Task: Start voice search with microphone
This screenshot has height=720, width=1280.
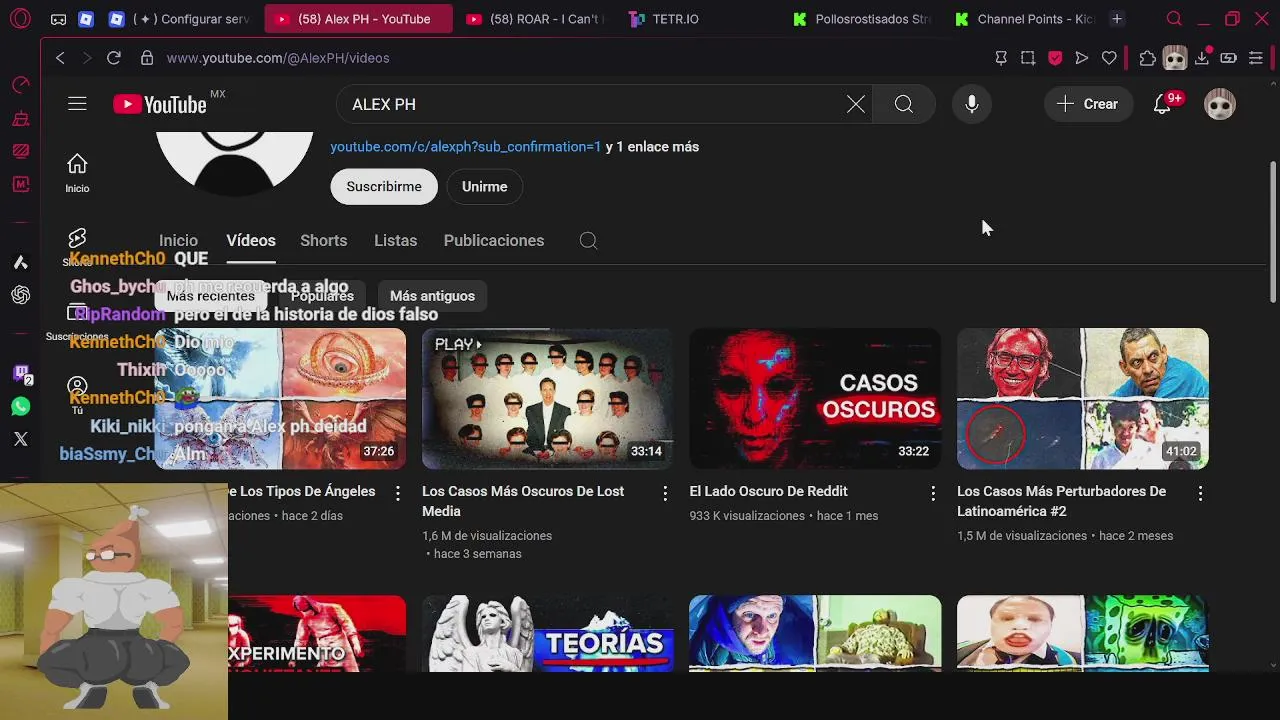Action: [x=971, y=104]
